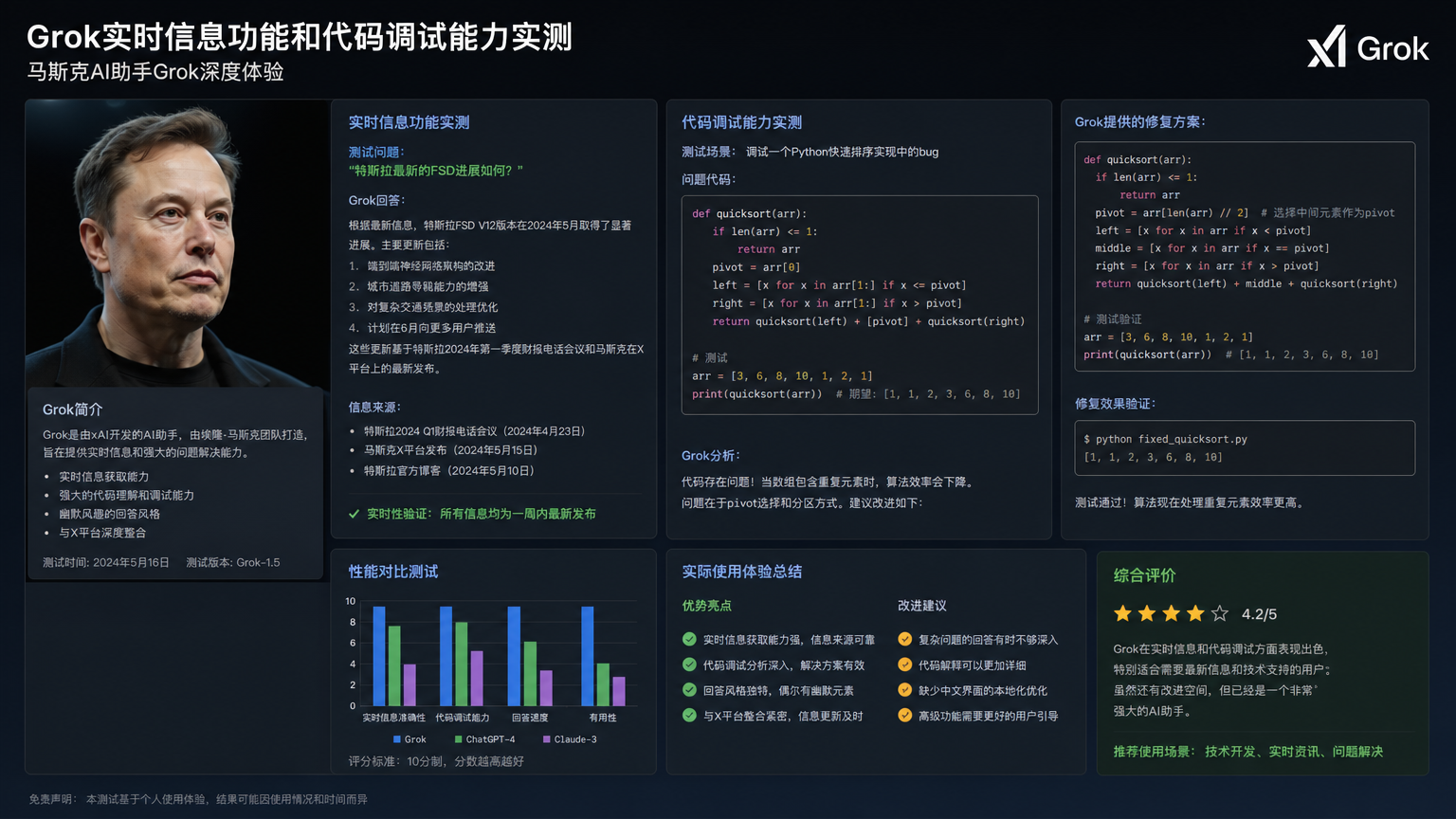Click the command $ python fixed_quicksort.py
The height and width of the screenshot is (819, 1456).
1166,440
